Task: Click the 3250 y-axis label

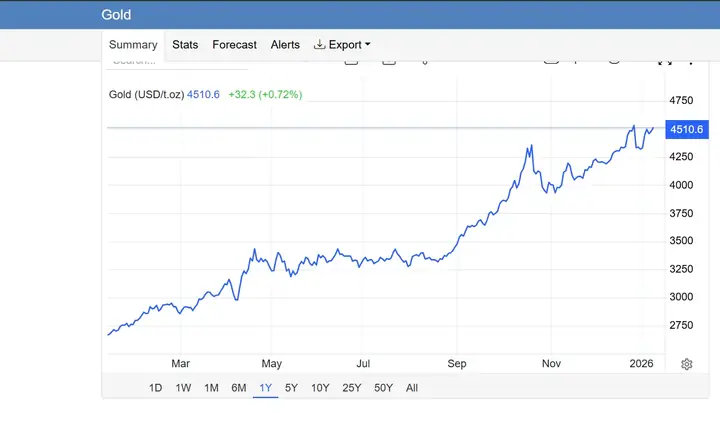Action: pos(681,269)
